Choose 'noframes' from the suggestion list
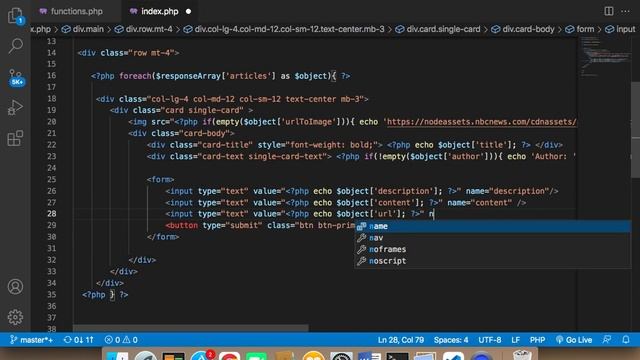 (493, 249)
